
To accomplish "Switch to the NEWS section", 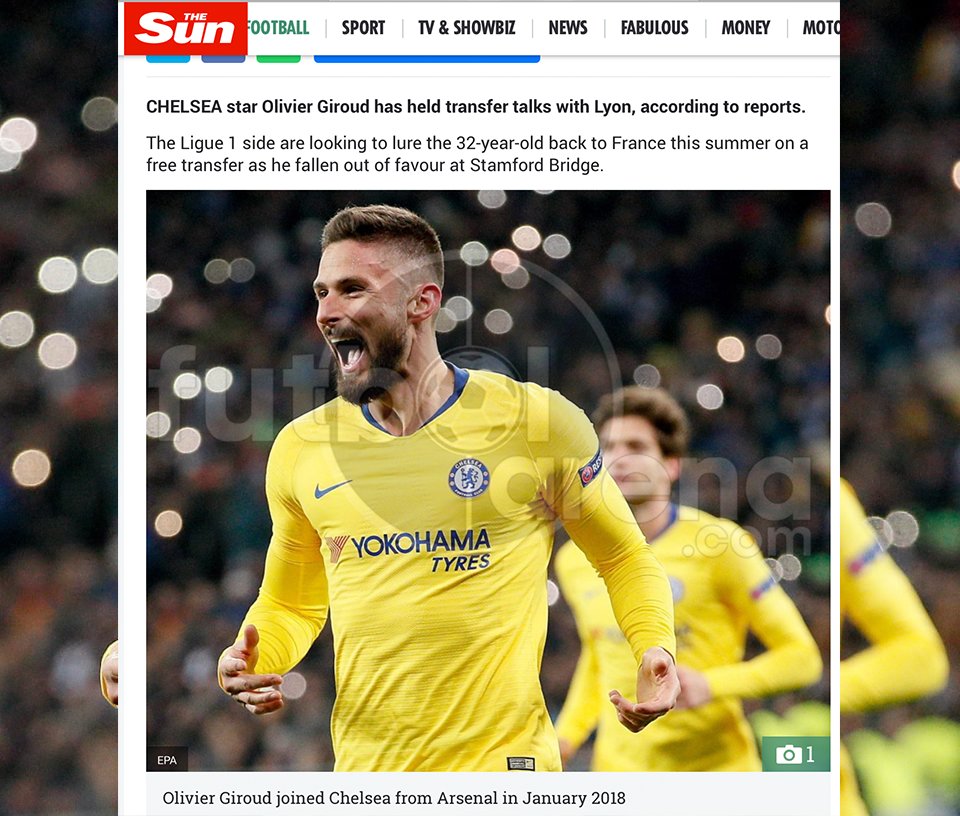I will click(568, 28).
